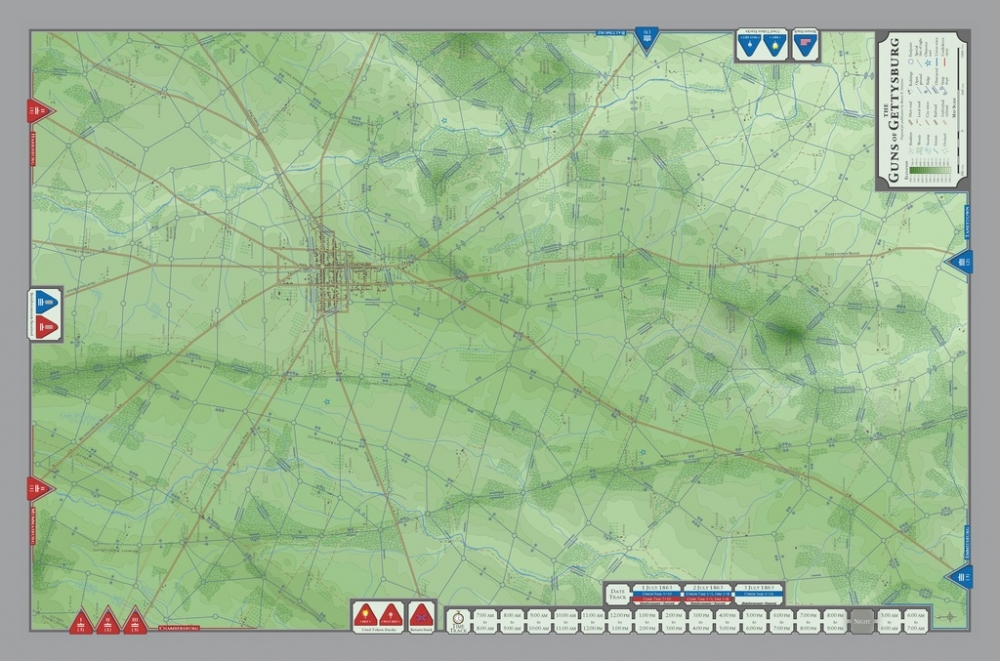Click the 2 July 1863 date box
1000x661 pixels.
point(708,594)
